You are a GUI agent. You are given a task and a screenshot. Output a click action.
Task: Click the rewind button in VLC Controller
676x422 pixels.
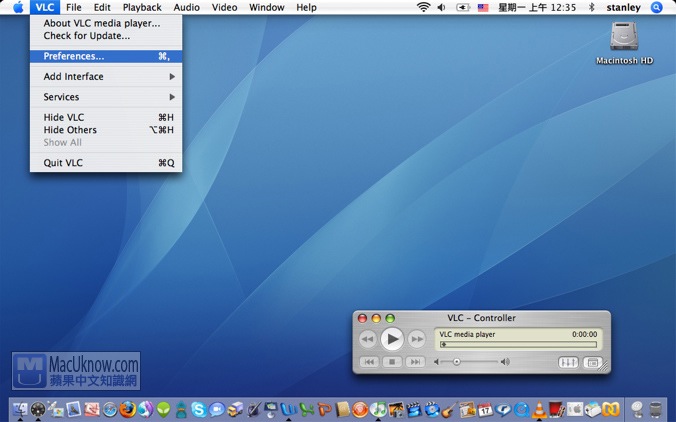(x=368, y=339)
